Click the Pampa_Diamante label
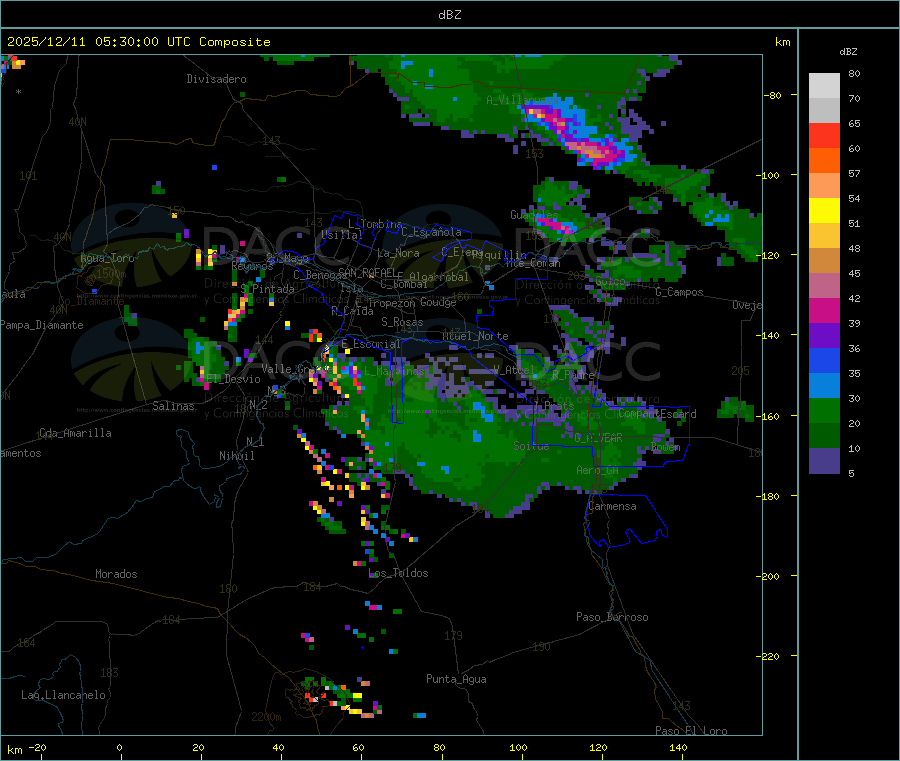Image resolution: width=900 pixels, height=761 pixels. tap(42, 325)
